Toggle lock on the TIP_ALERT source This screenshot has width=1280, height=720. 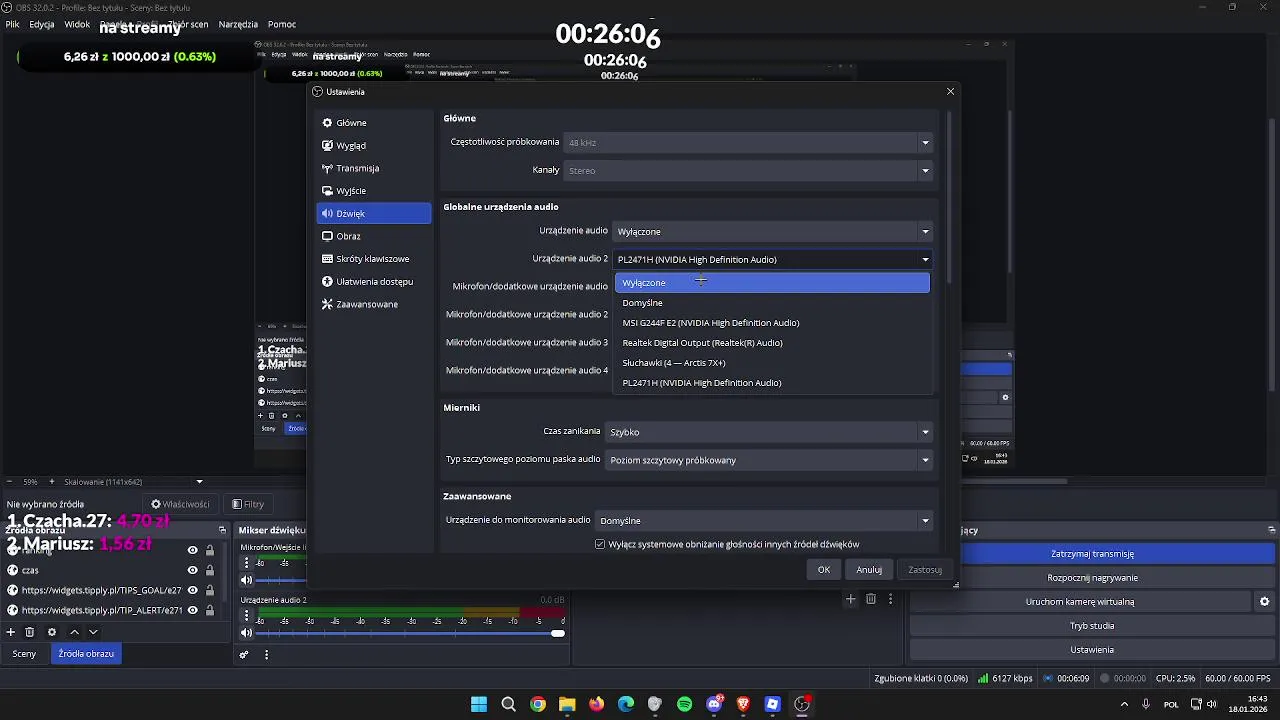pyautogui.click(x=210, y=610)
